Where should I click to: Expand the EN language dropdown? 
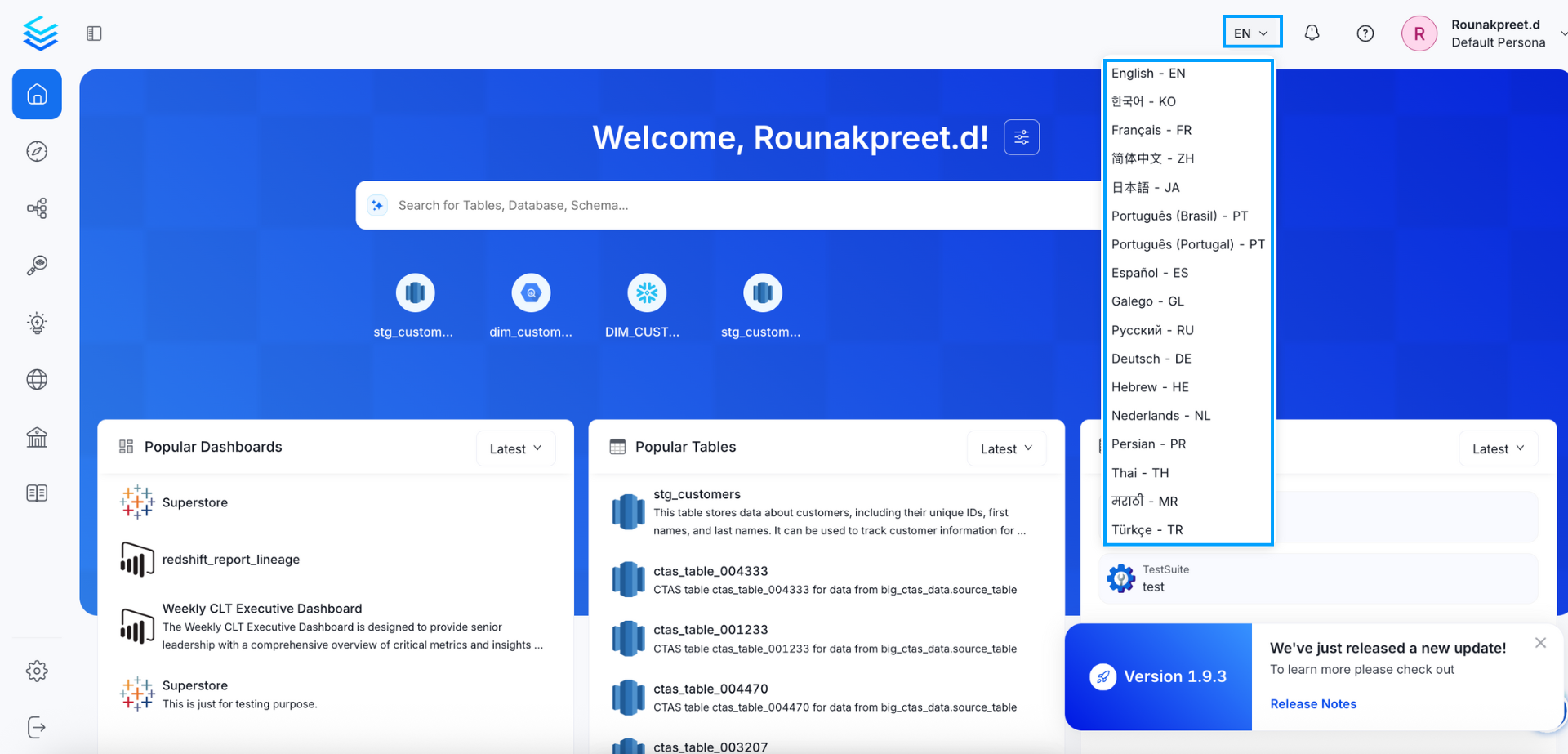[1251, 33]
